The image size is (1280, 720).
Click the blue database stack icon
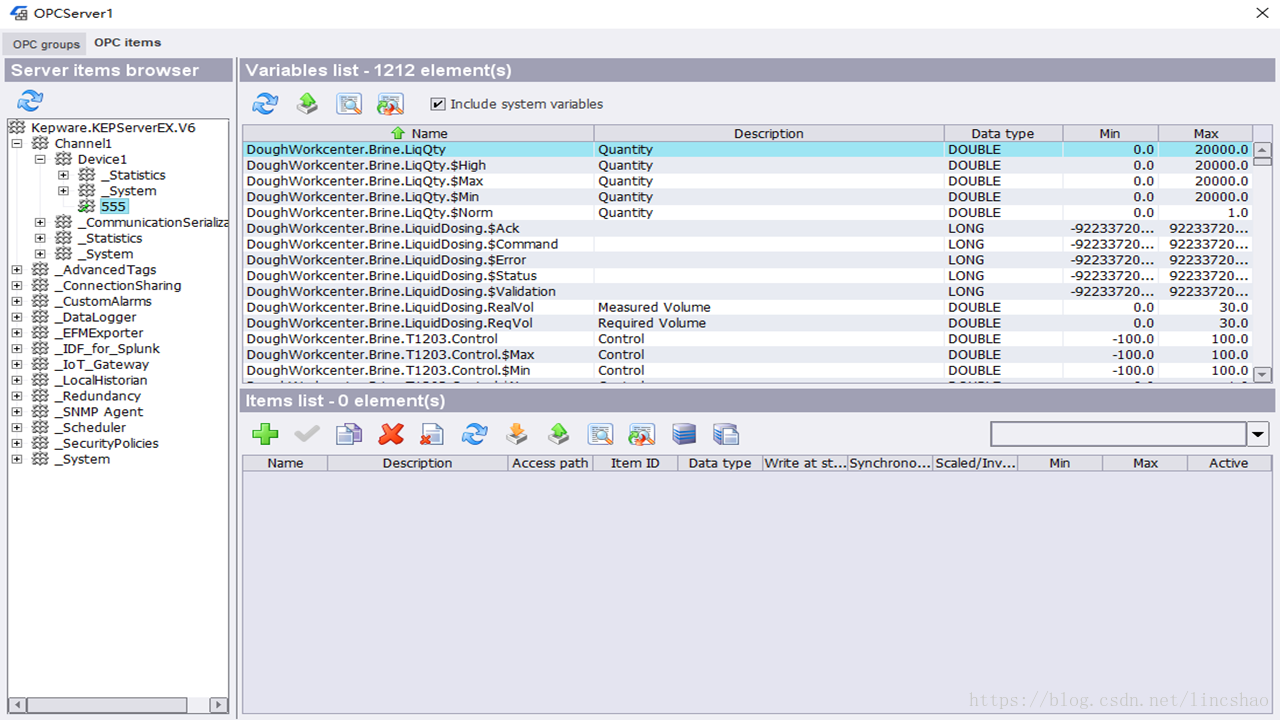coord(684,434)
